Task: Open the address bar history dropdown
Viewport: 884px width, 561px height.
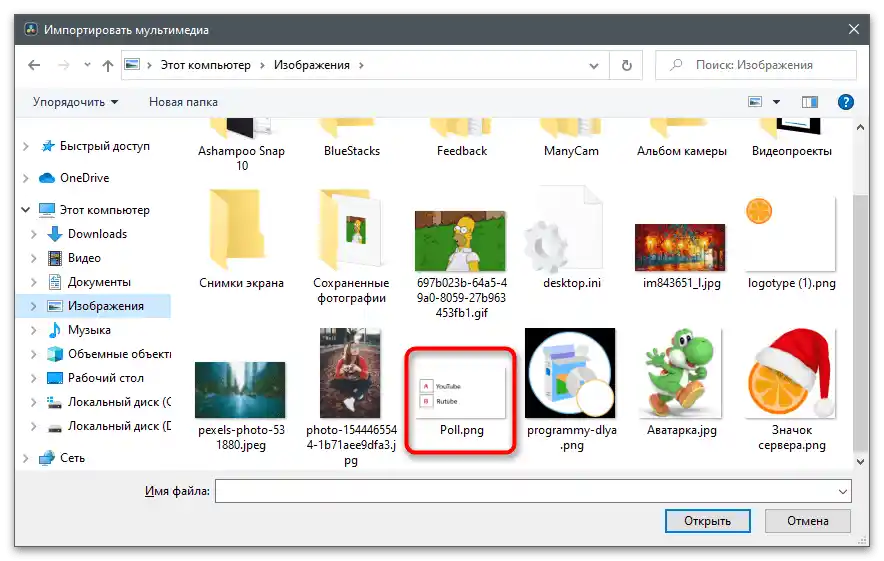Action: 594,66
